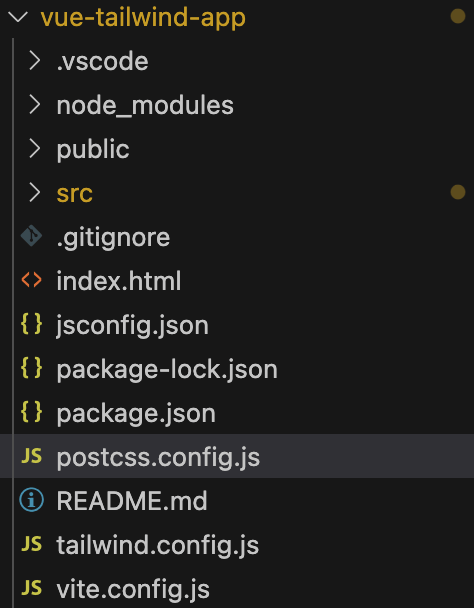This screenshot has width=474, height=608.
Task: Click the HTML brackets icon for index.html
Action: click(31, 280)
